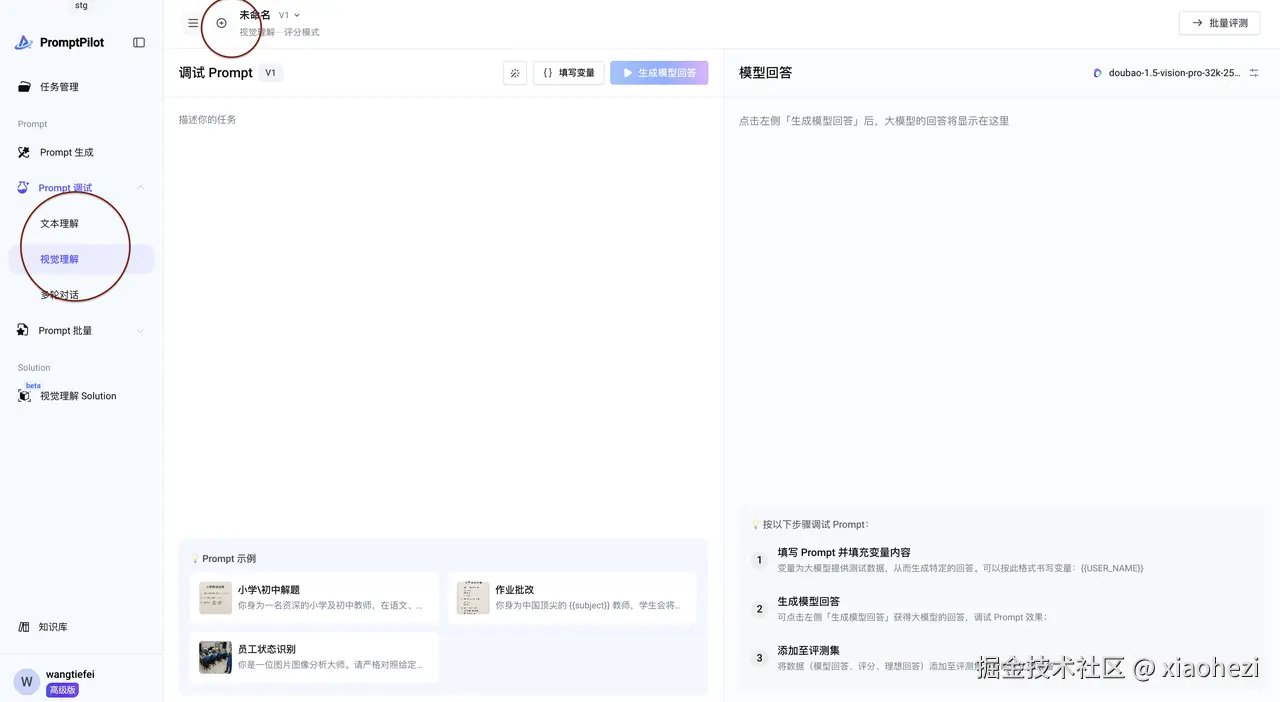This screenshot has width=1280, height=702.
Task: Click the 作业批改 example thumbnail
Action: click(x=473, y=598)
